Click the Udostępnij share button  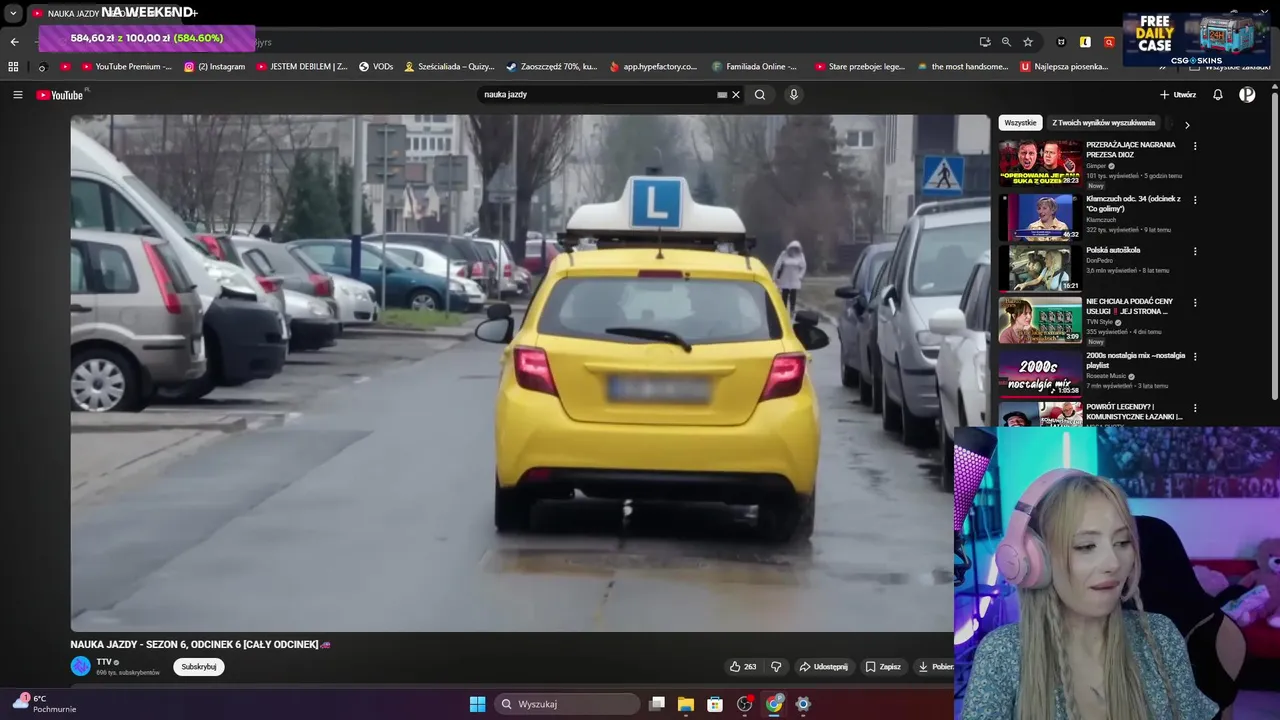coord(824,667)
